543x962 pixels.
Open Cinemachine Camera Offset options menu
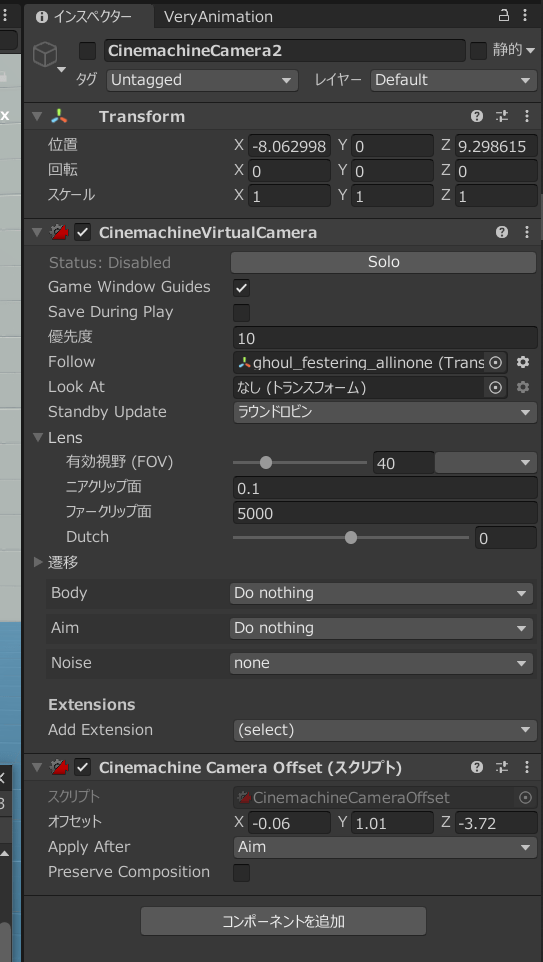pos(526,767)
